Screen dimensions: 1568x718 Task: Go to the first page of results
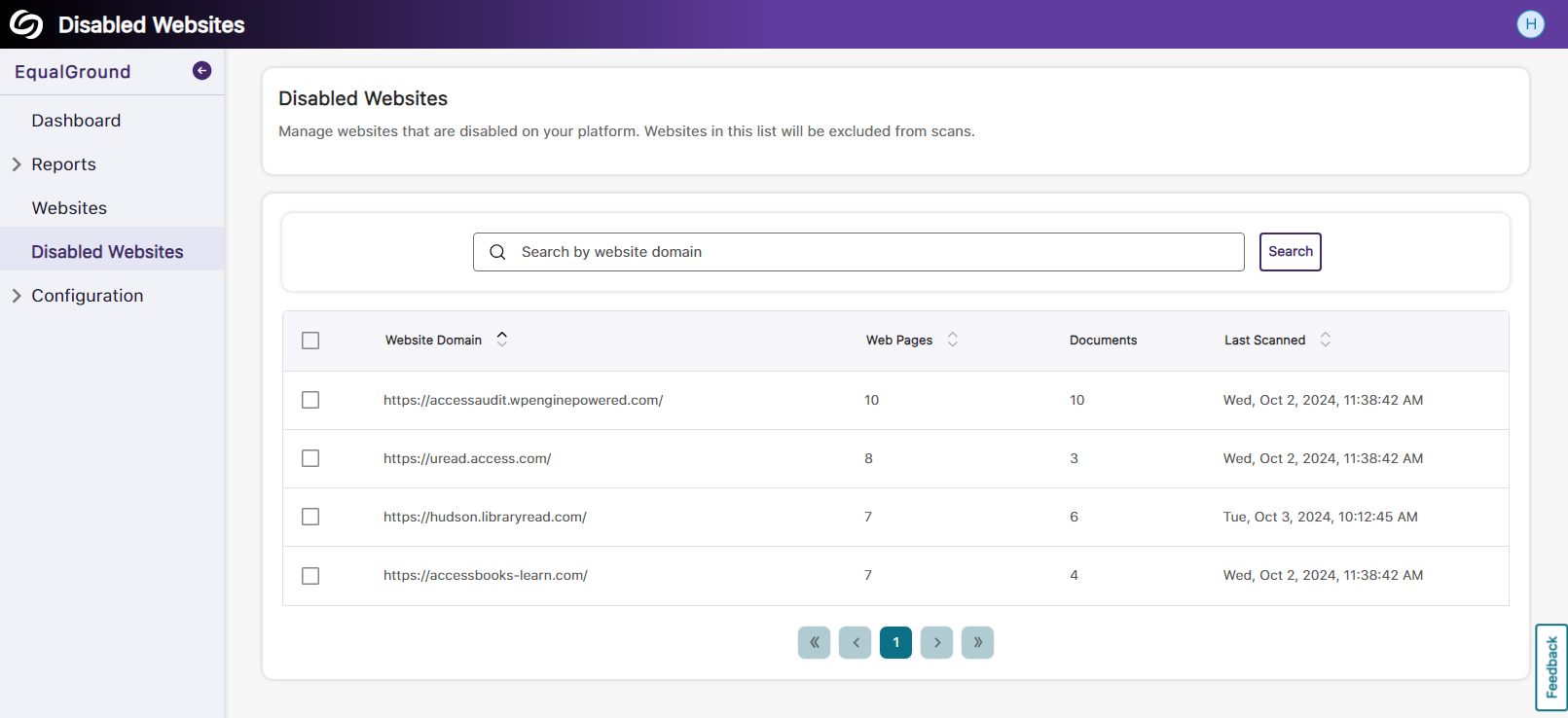click(814, 642)
